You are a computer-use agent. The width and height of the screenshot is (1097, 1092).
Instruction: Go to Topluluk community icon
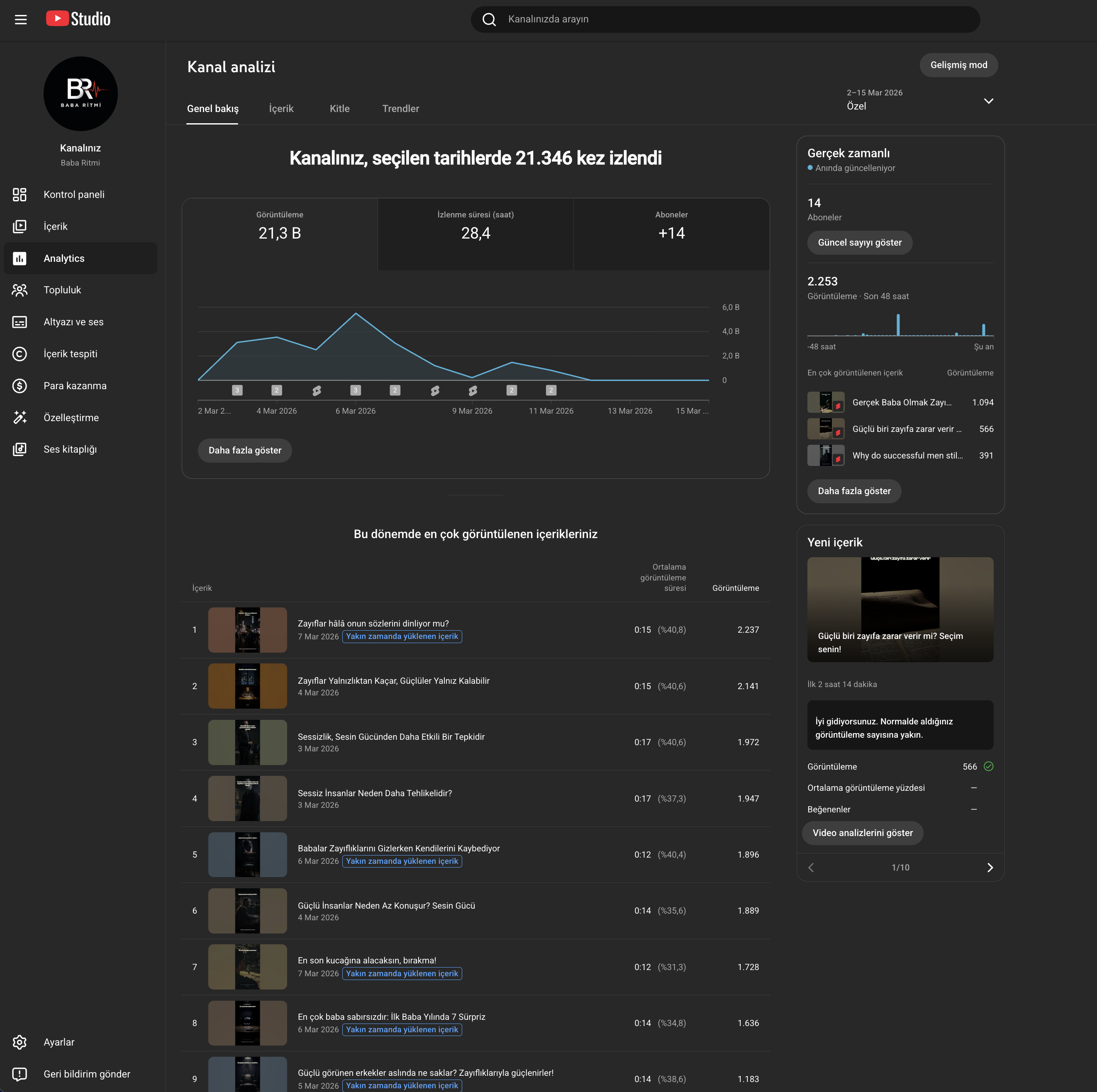[x=20, y=290]
